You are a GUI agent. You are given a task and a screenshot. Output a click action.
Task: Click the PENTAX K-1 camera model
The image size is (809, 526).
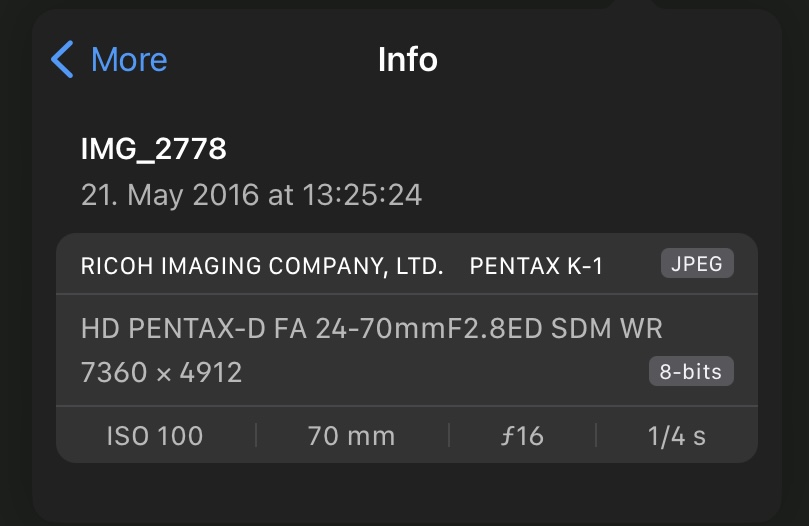[536, 267]
